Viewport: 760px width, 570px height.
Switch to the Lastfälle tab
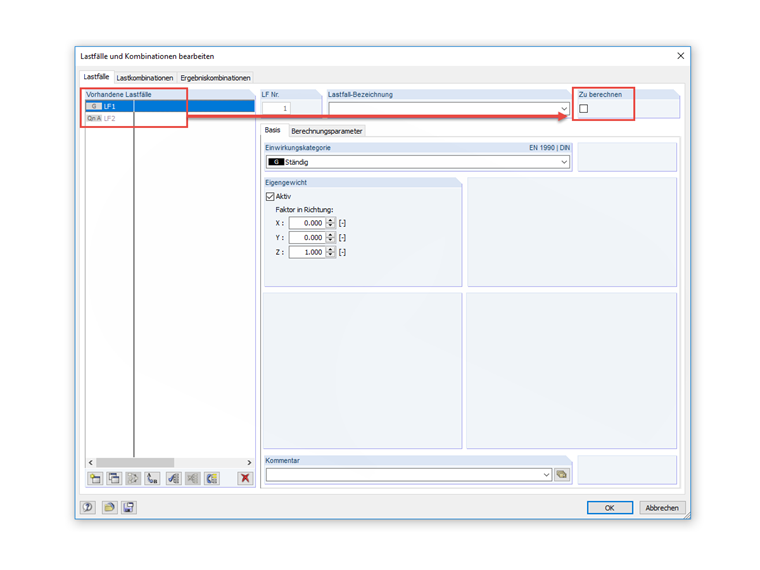[96, 77]
